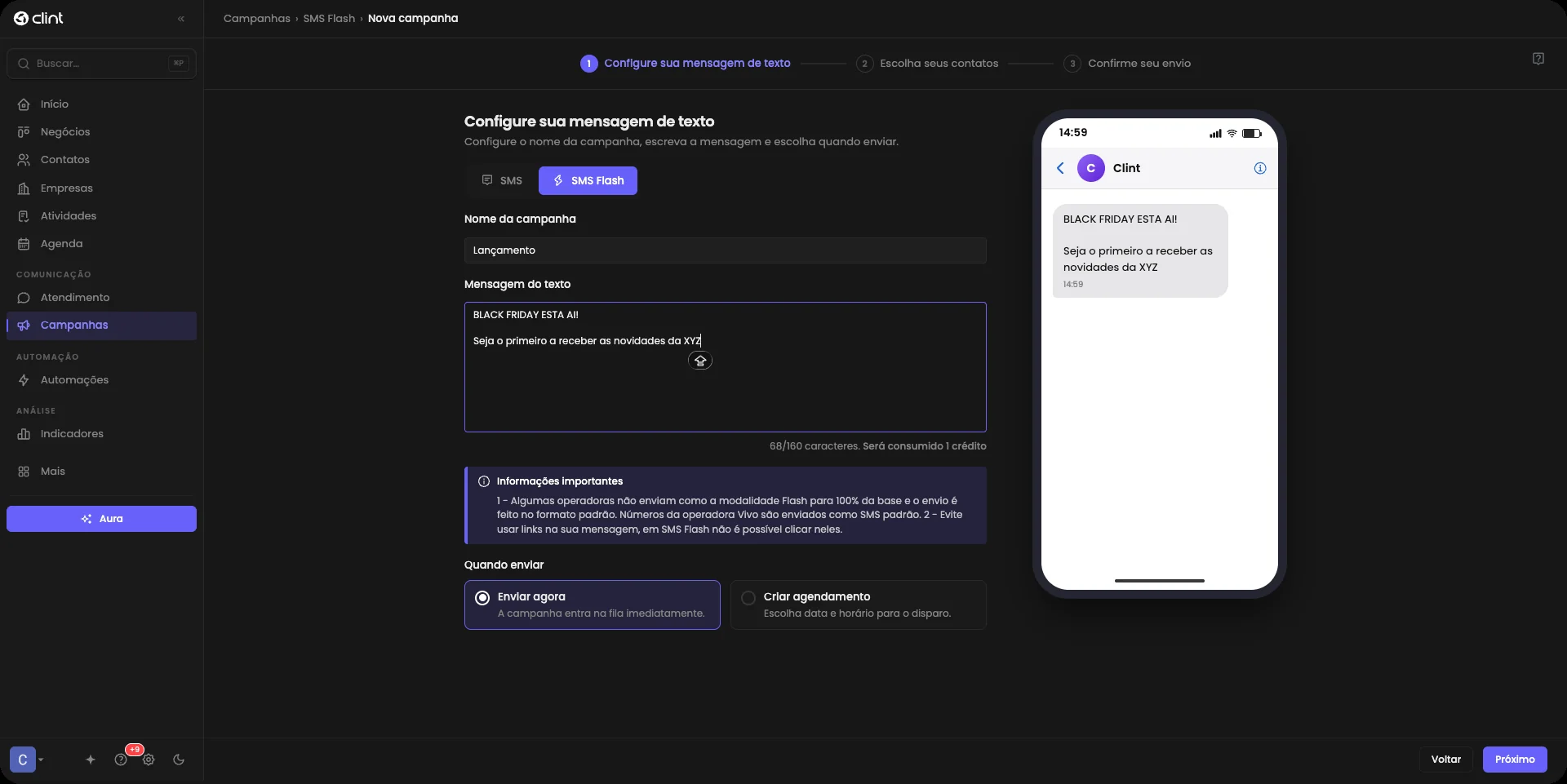Viewport: 1567px width, 784px height.
Task: Select step 2 Escolha seus contatos
Action: click(x=927, y=64)
